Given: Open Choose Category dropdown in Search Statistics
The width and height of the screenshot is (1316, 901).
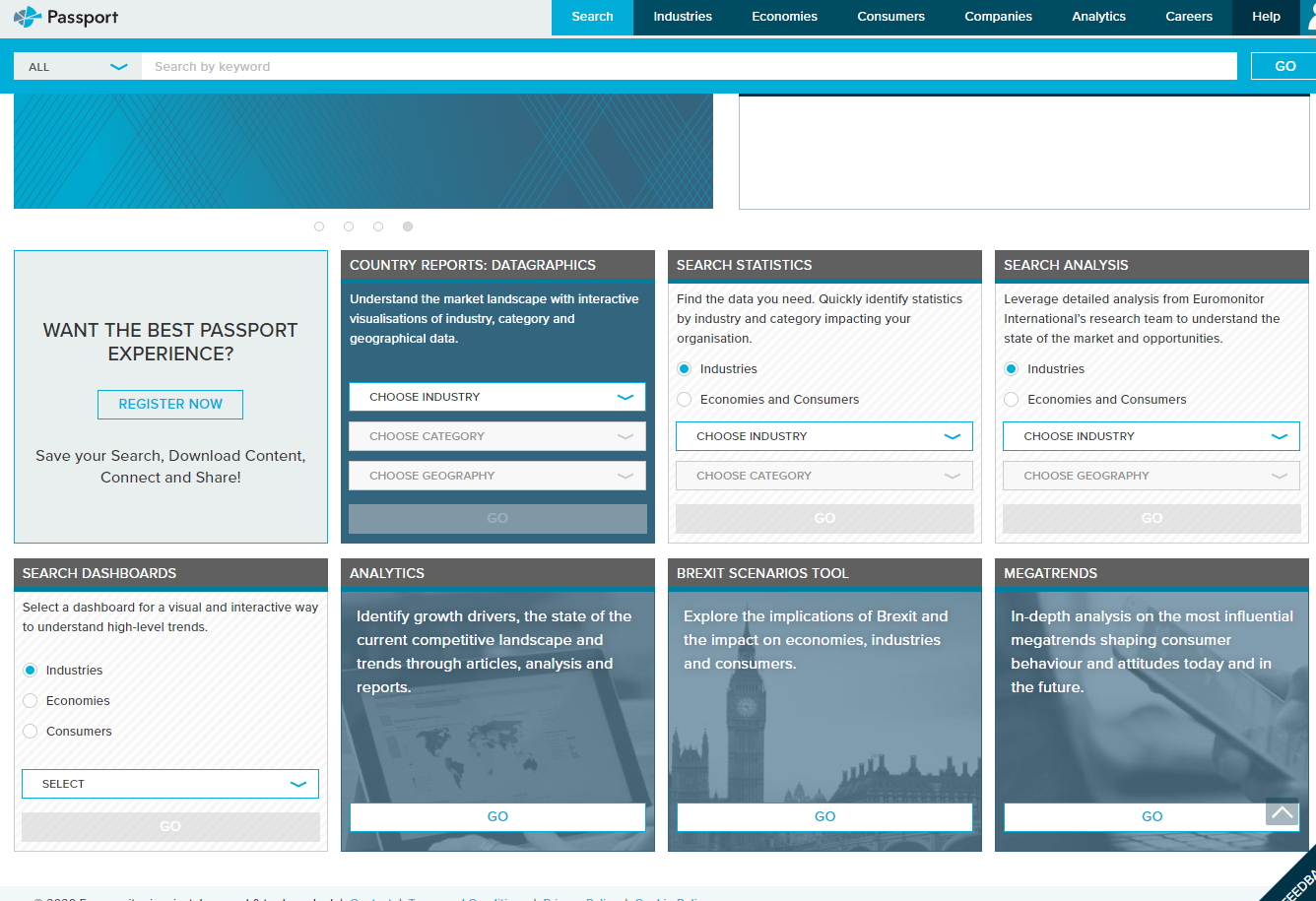Looking at the screenshot, I should click(824, 476).
